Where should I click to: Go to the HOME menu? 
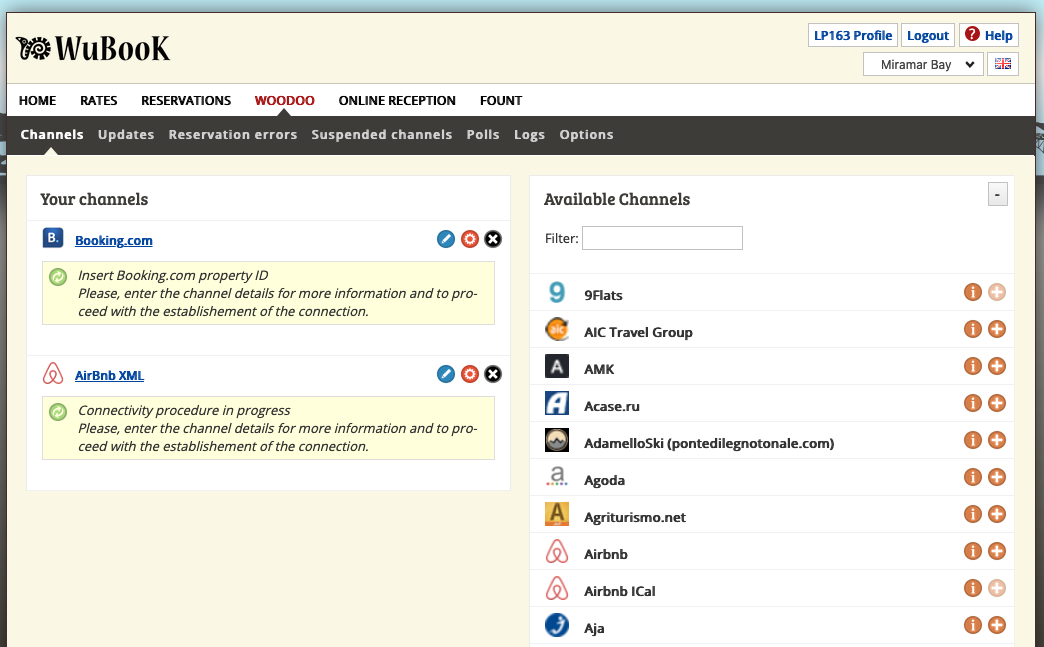pos(37,101)
